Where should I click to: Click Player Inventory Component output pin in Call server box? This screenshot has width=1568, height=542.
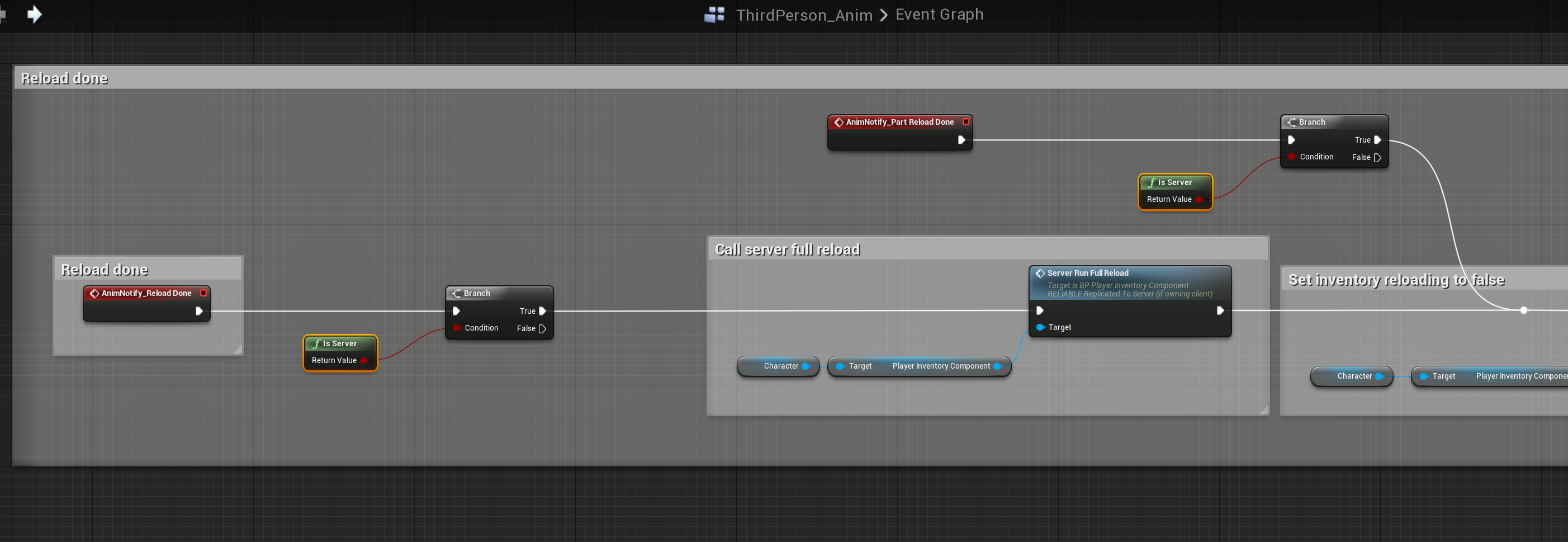coord(997,366)
